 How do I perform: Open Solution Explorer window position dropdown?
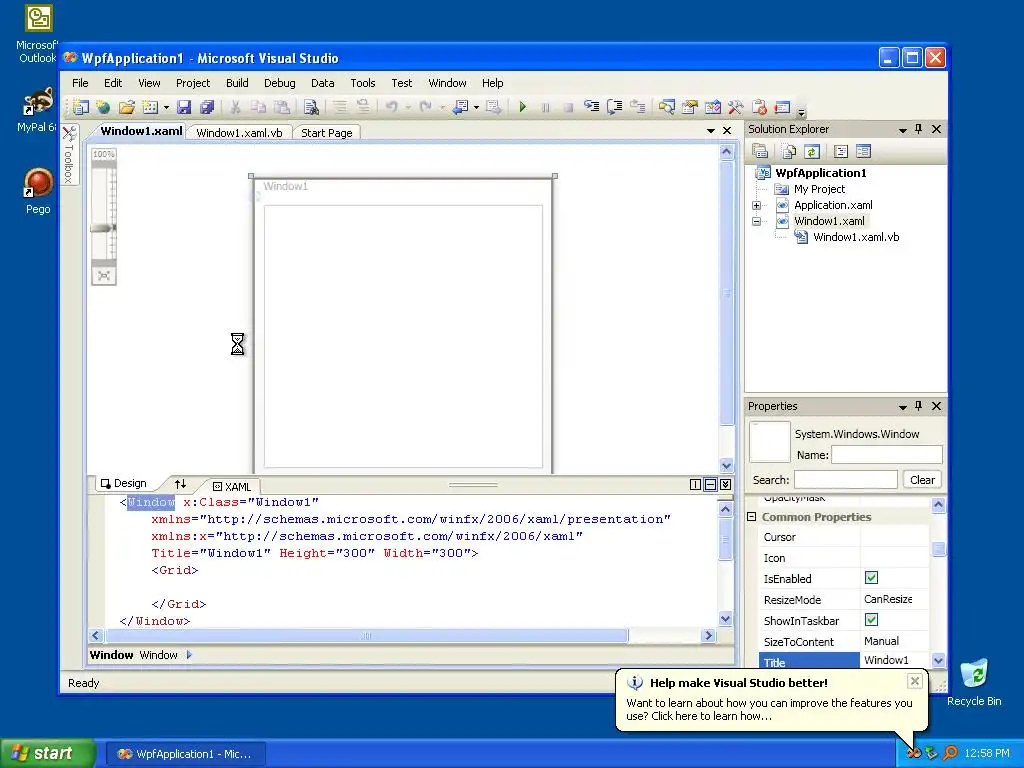[x=903, y=130]
